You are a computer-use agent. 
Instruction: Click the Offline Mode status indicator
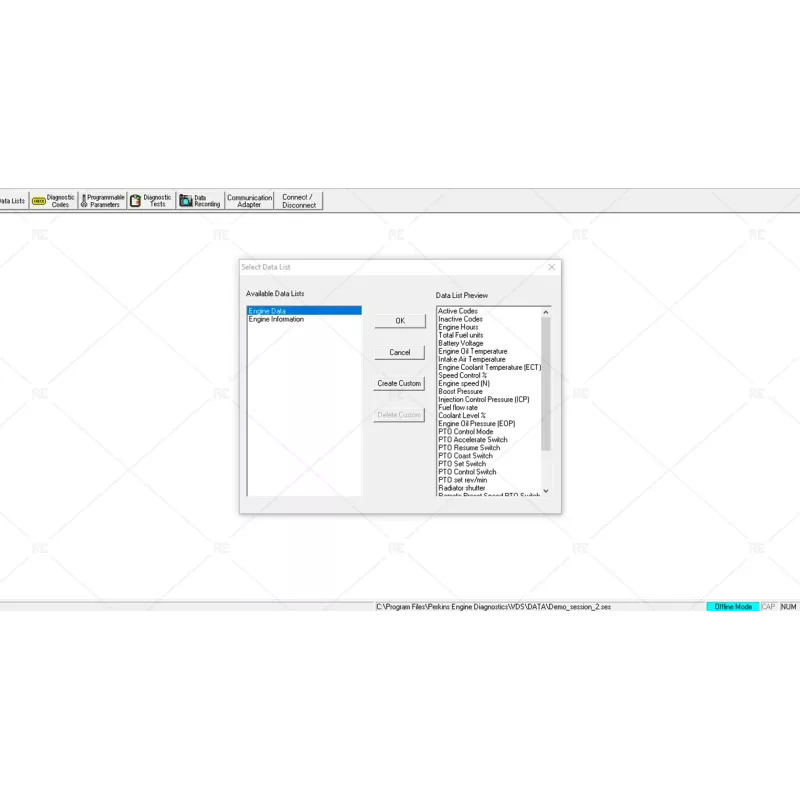(x=733, y=607)
